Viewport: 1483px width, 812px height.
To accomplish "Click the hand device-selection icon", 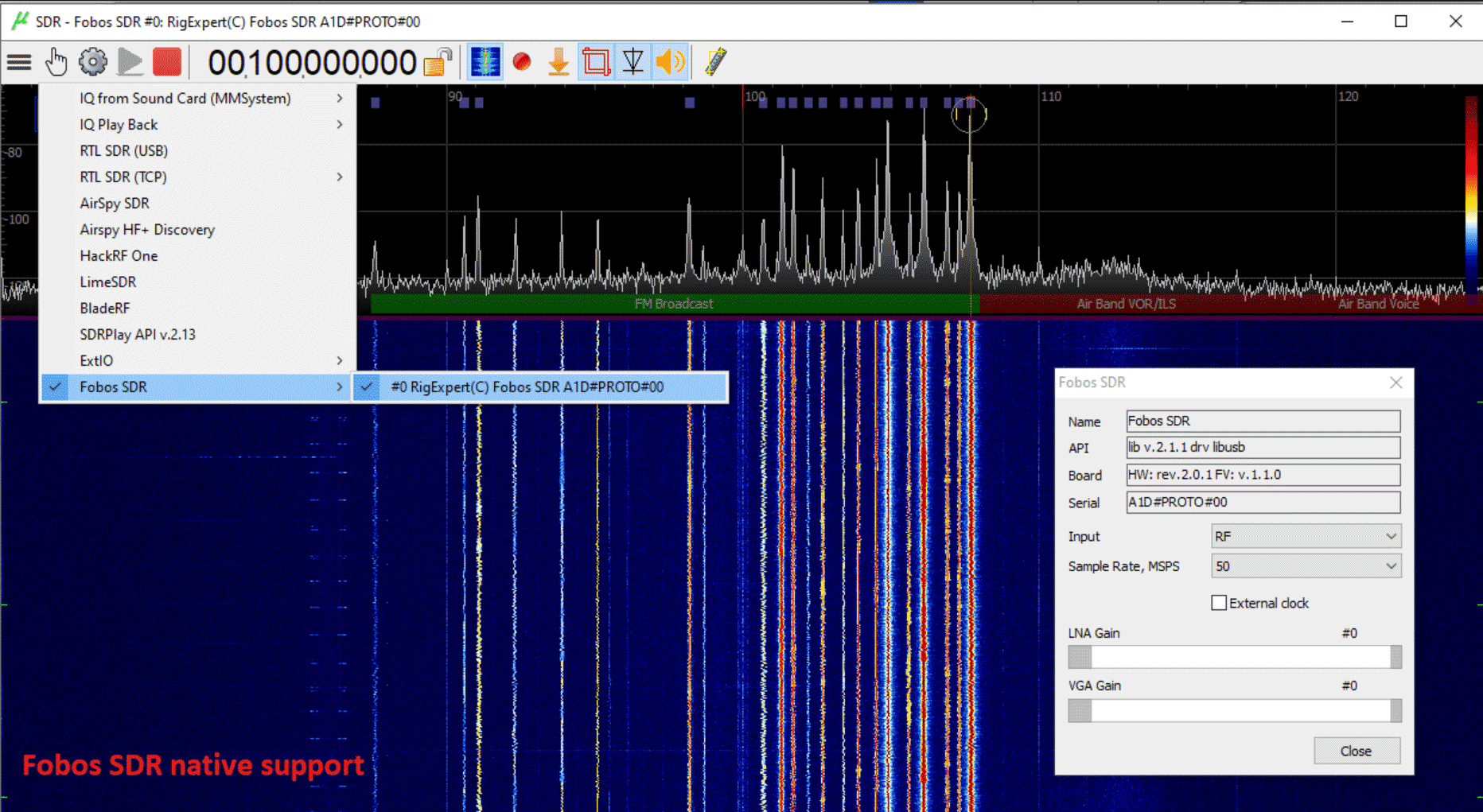I will pyautogui.click(x=56, y=62).
